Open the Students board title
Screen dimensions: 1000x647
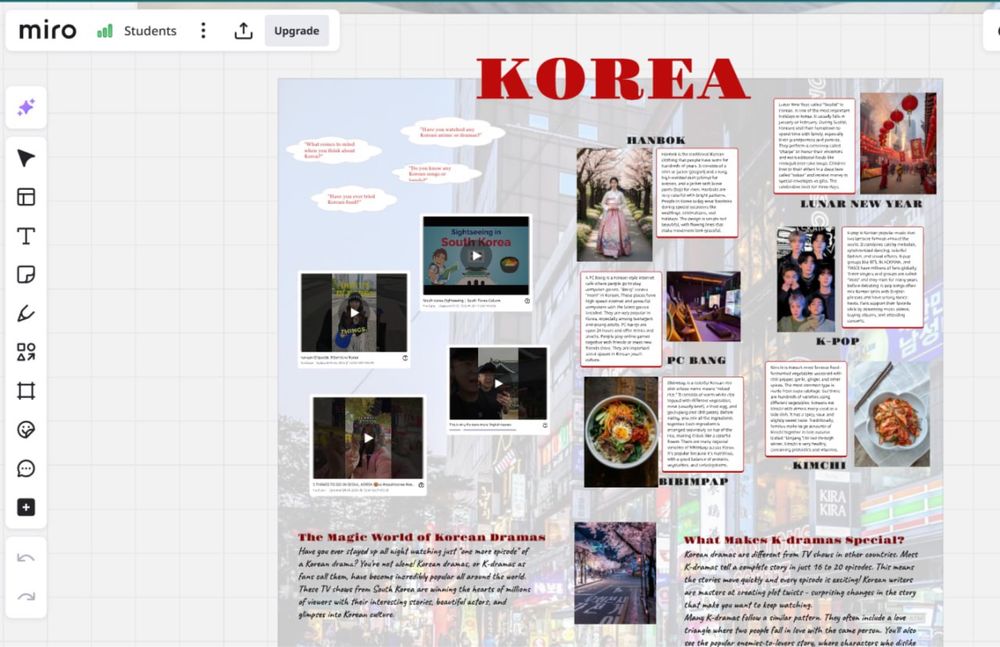150,31
